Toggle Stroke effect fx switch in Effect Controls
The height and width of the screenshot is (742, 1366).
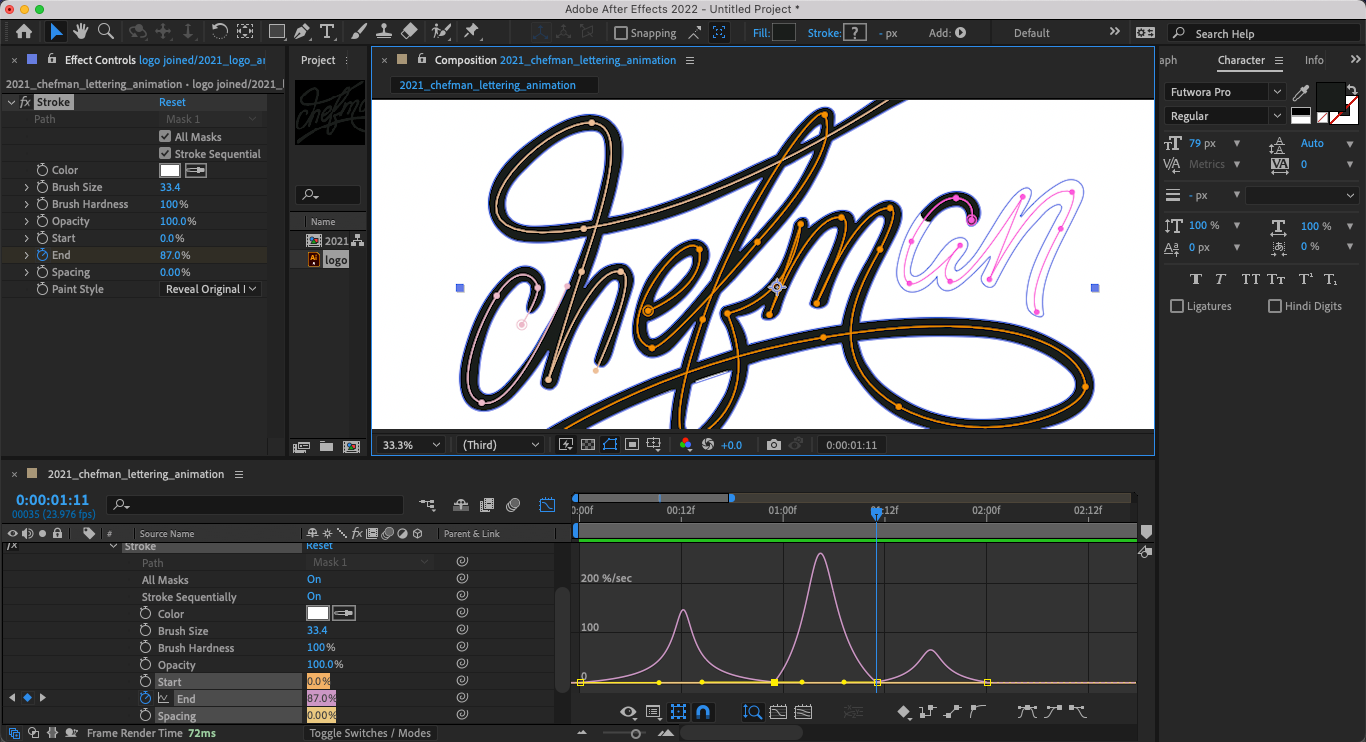[x=25, y=102]
